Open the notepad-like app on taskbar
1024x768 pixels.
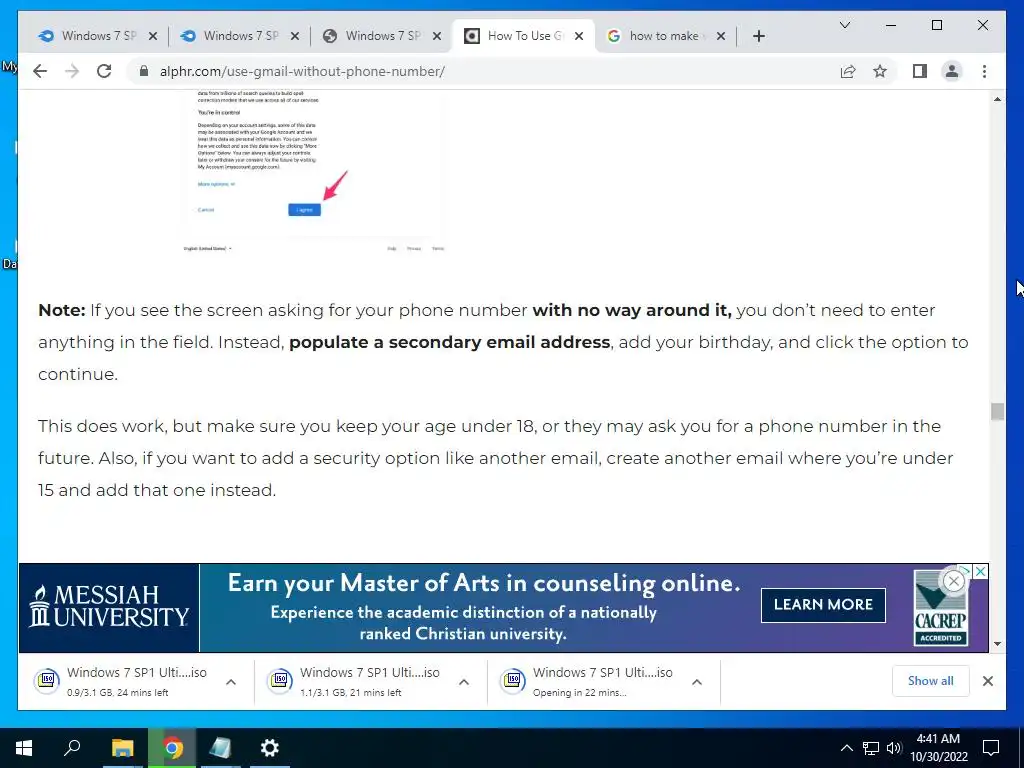tap(220, 748)
